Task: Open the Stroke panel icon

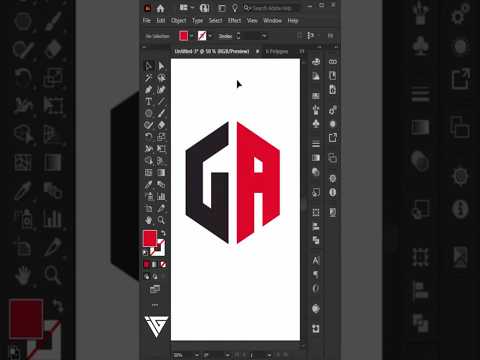Action: 316,144
